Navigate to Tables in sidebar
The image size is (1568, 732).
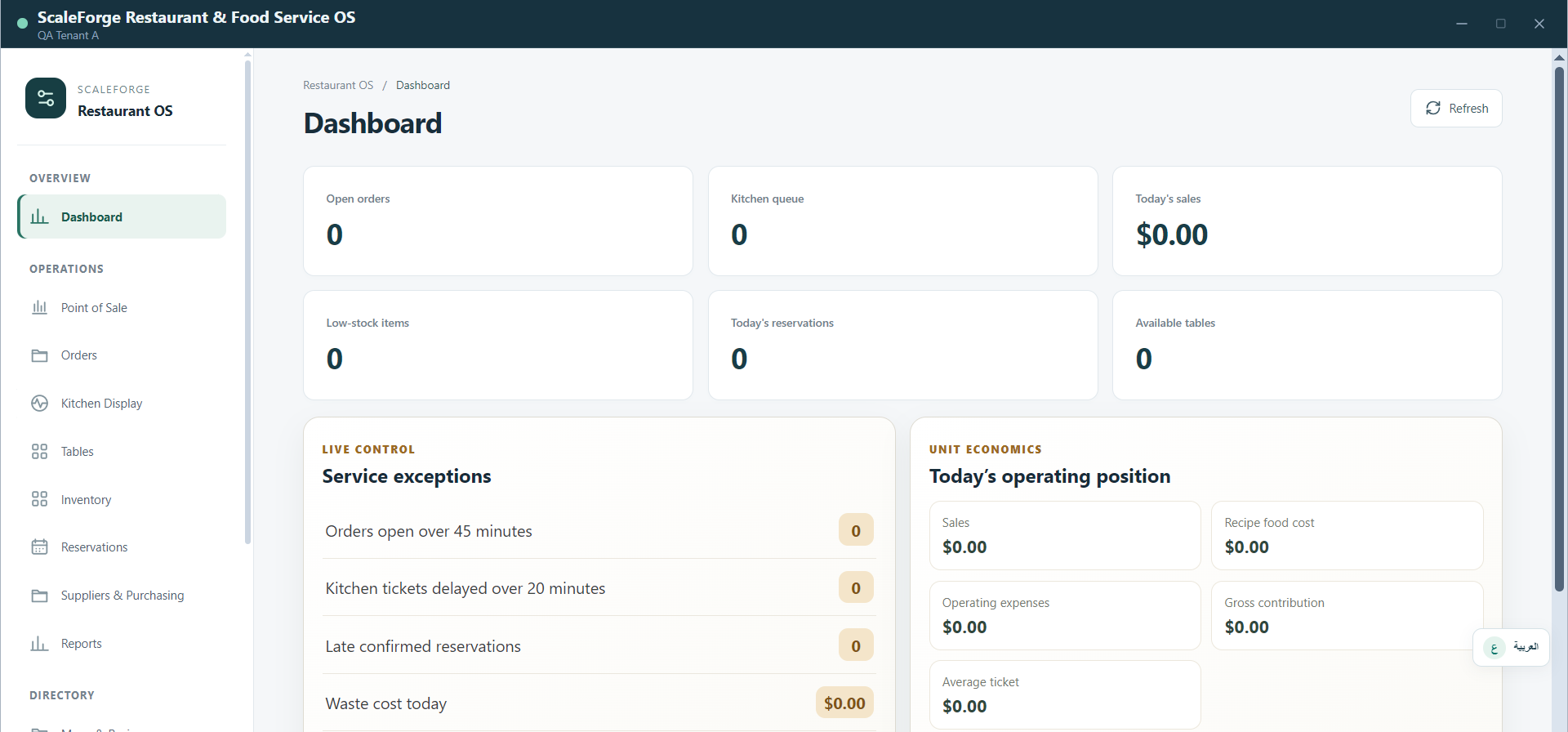point(122,451)
